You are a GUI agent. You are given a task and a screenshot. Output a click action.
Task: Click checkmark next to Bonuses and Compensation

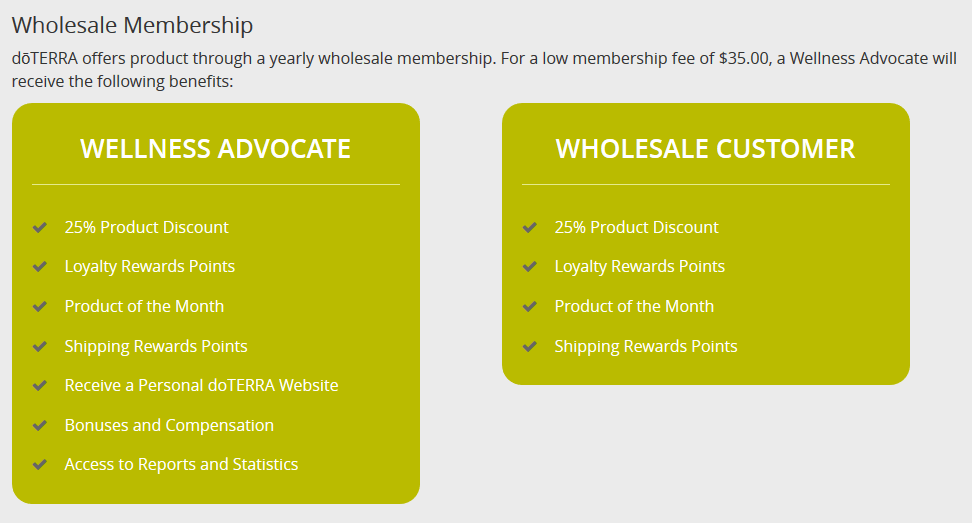40,425
